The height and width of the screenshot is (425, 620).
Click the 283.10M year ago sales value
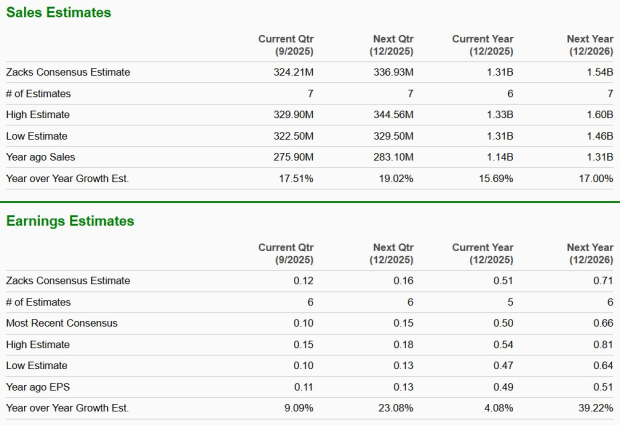(x=390, y=157)
